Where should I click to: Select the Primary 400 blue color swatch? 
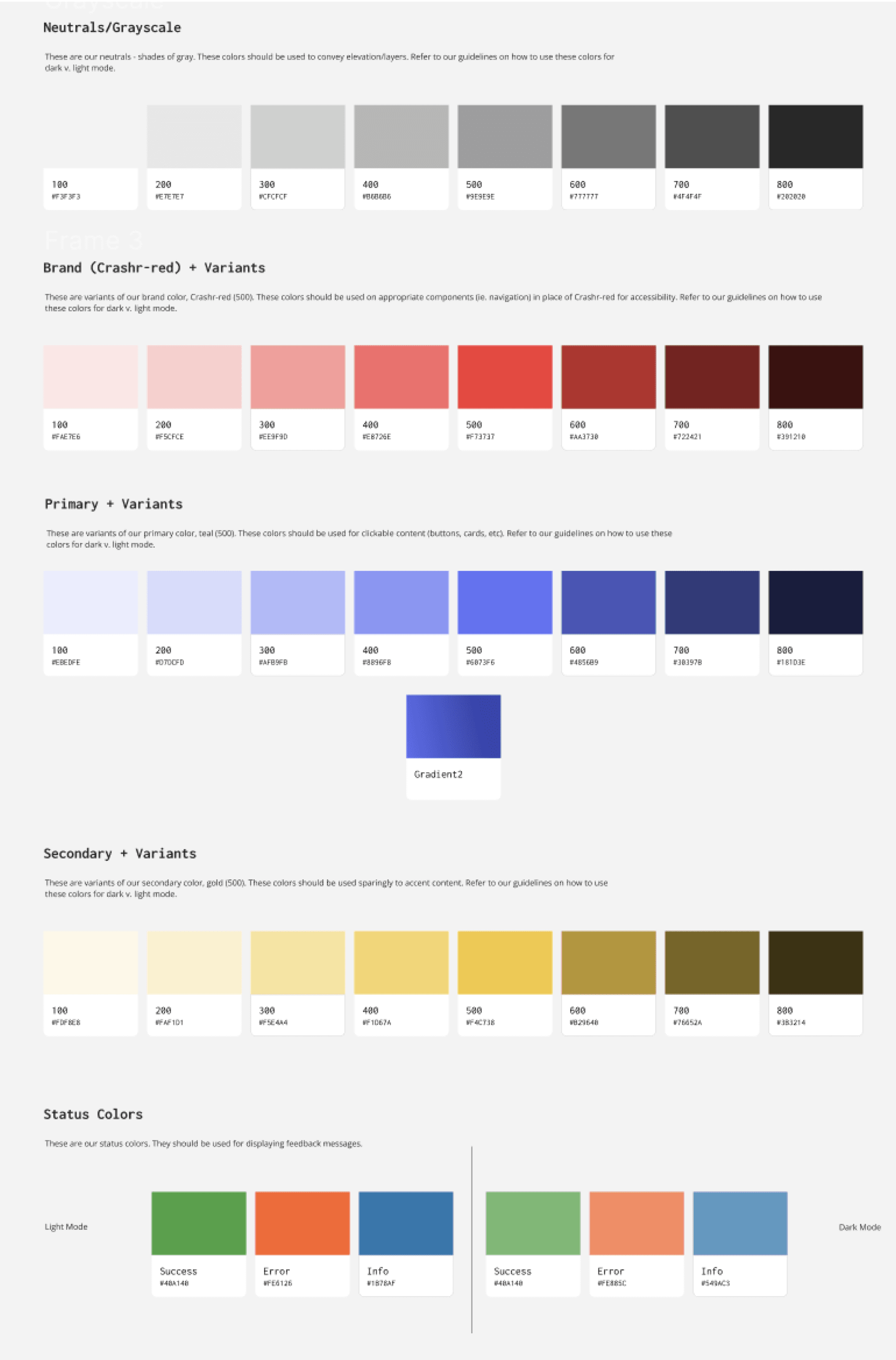point(400,600)
